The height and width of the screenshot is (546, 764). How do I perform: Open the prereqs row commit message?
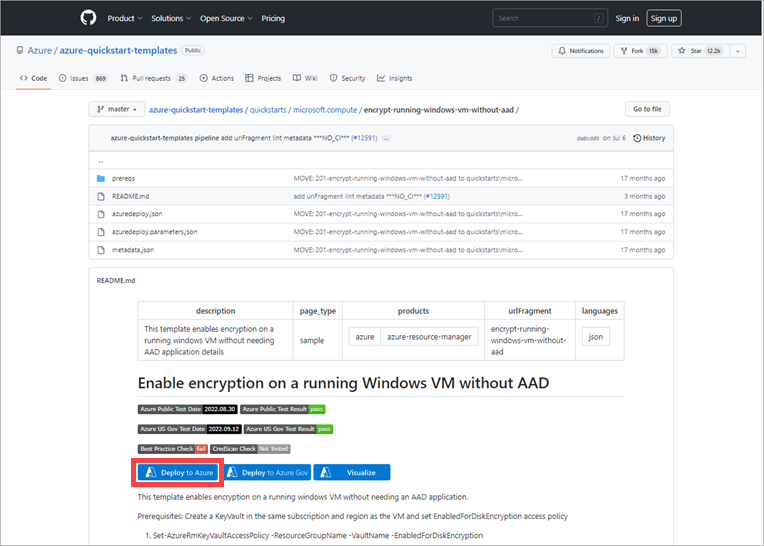pyautogui.click(x=408, y=178)
